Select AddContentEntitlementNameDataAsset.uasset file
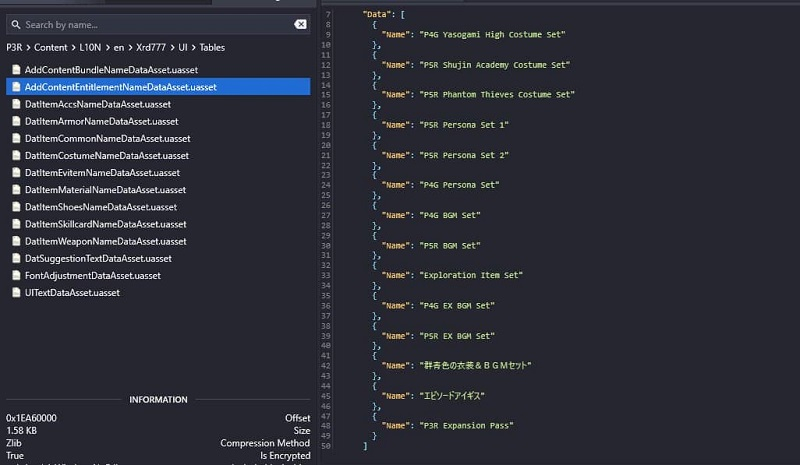Viewport: 800px width, 465px height. click(x=120, y=87)
